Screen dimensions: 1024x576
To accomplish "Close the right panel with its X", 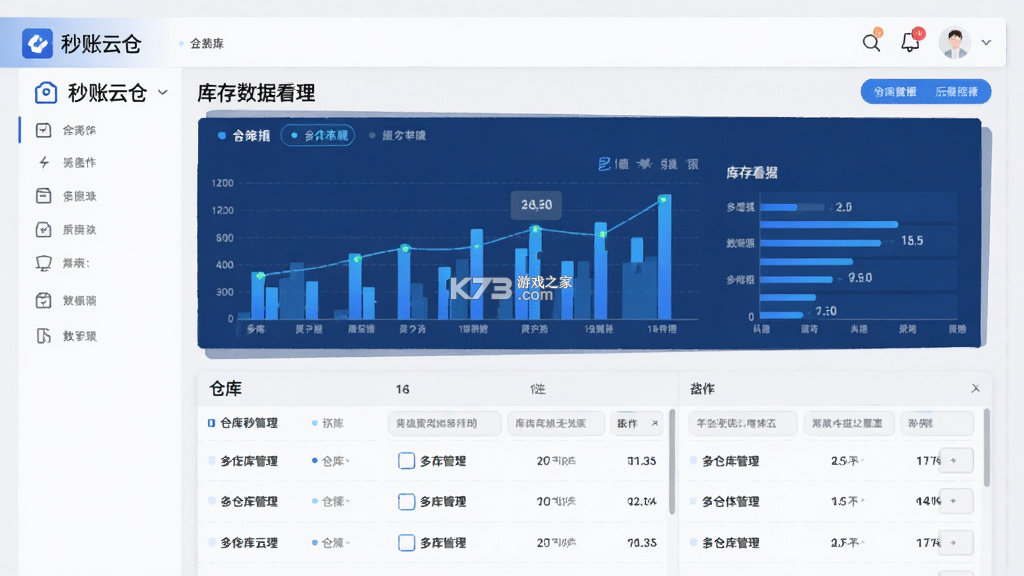I will pyautogui.click(x=975, y=388).
